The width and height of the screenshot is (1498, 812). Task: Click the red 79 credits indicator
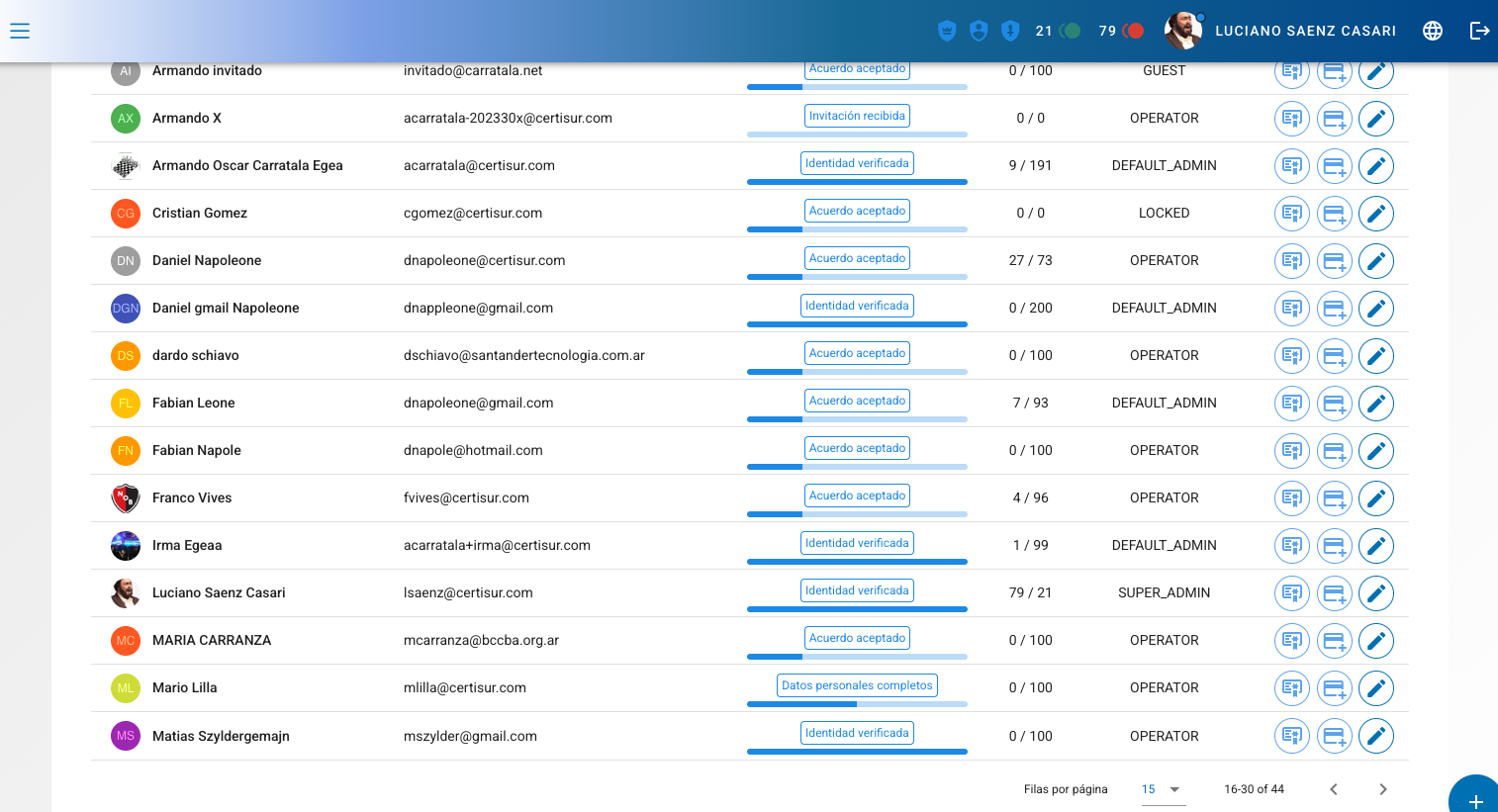[1121, 31]
